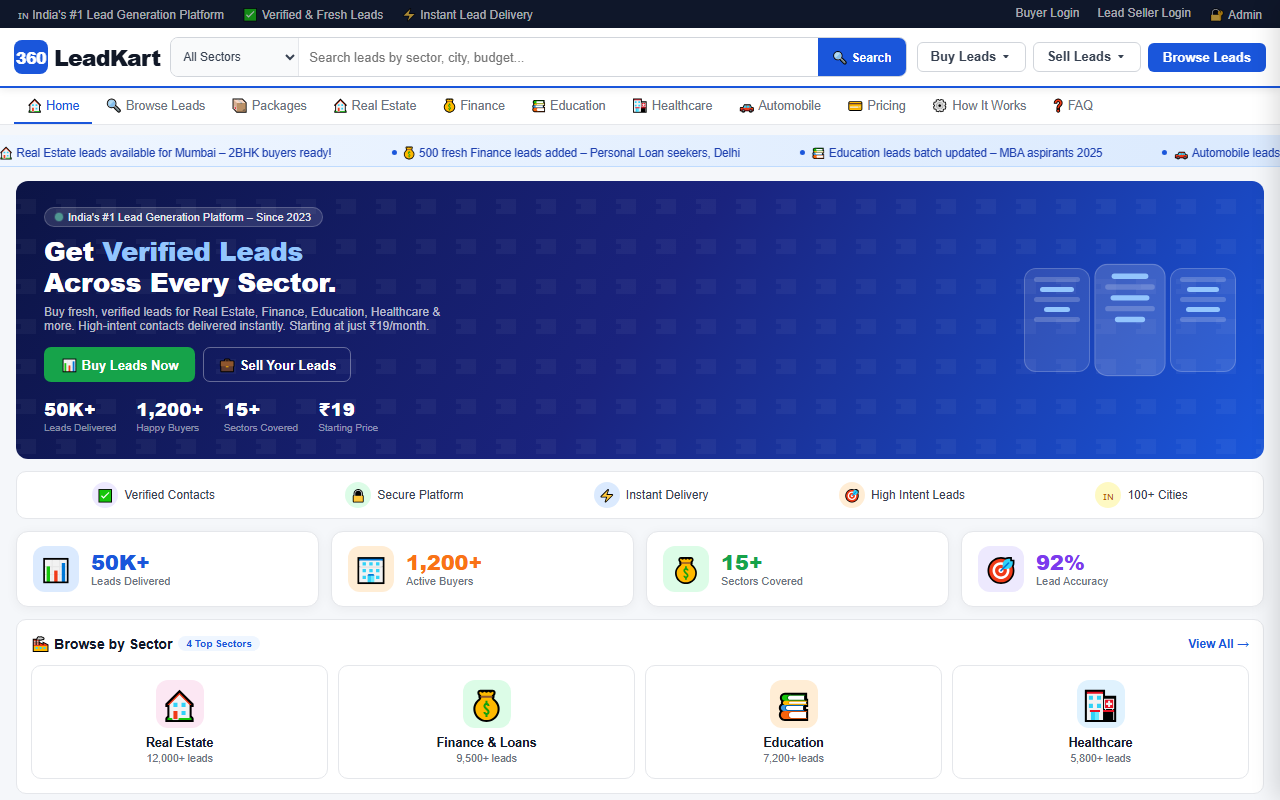Click the Secure Platform lock icon
1280x800 pixels.
pyautogui.click(x=358, y=495)
